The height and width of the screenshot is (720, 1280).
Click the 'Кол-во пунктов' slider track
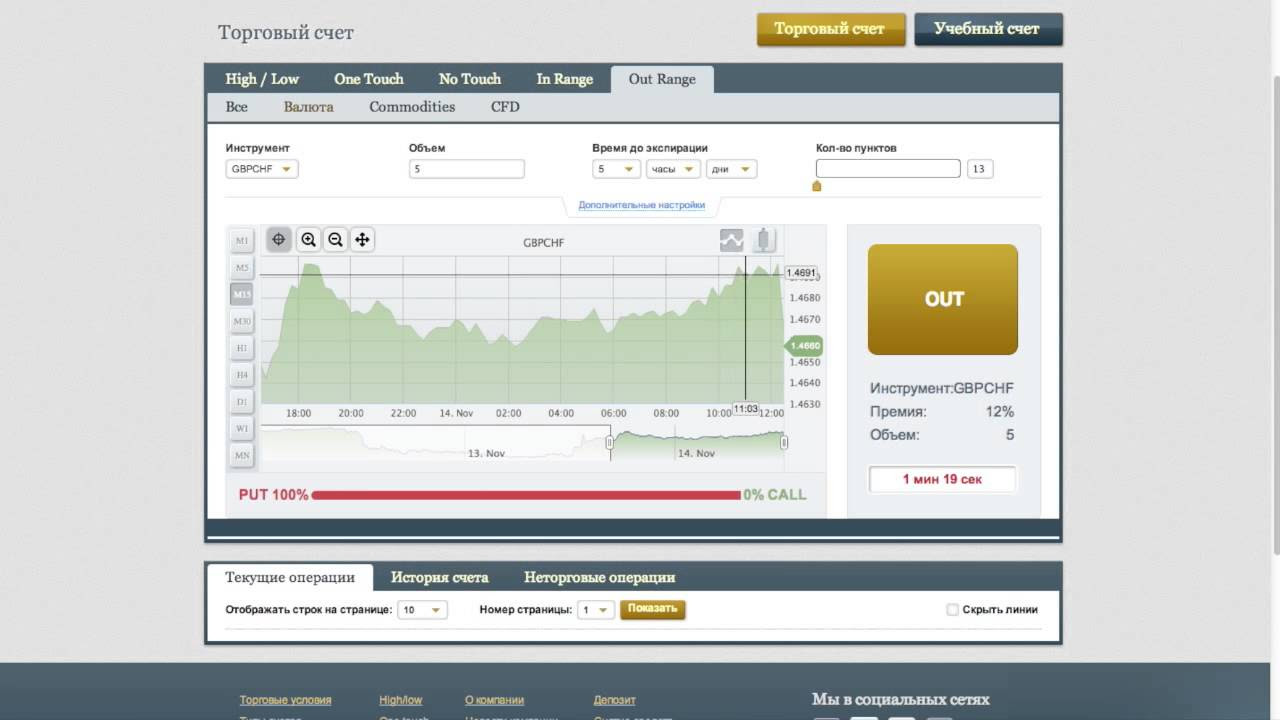tap(888, 169)
